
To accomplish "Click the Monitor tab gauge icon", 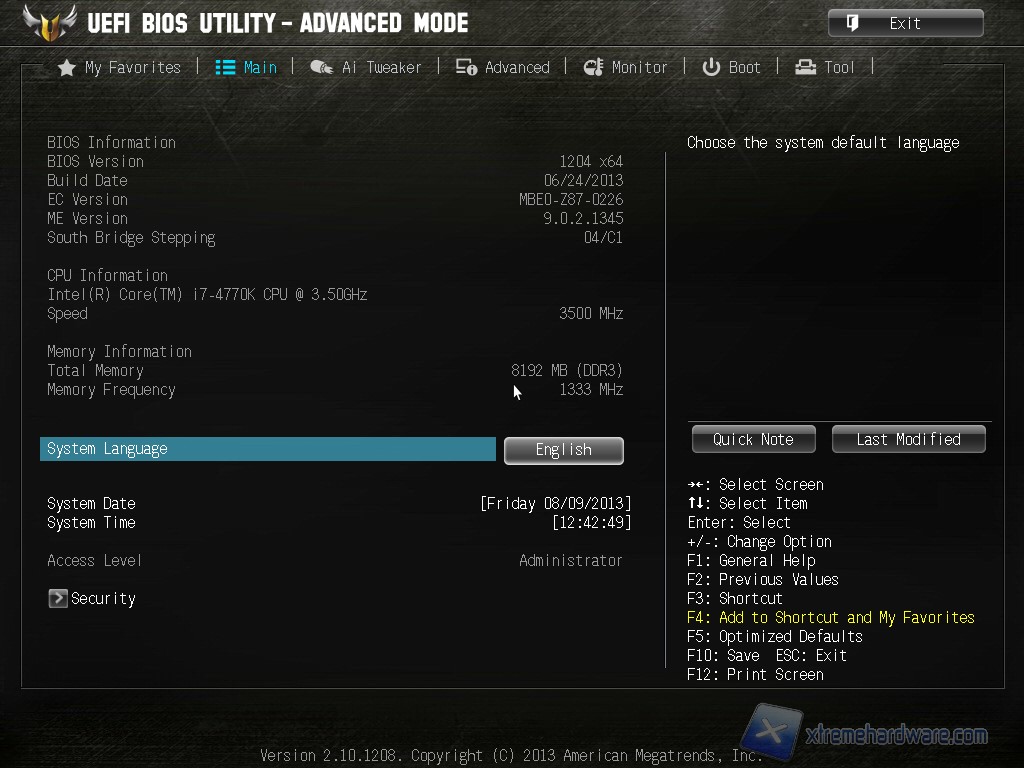I will point(593,67).
